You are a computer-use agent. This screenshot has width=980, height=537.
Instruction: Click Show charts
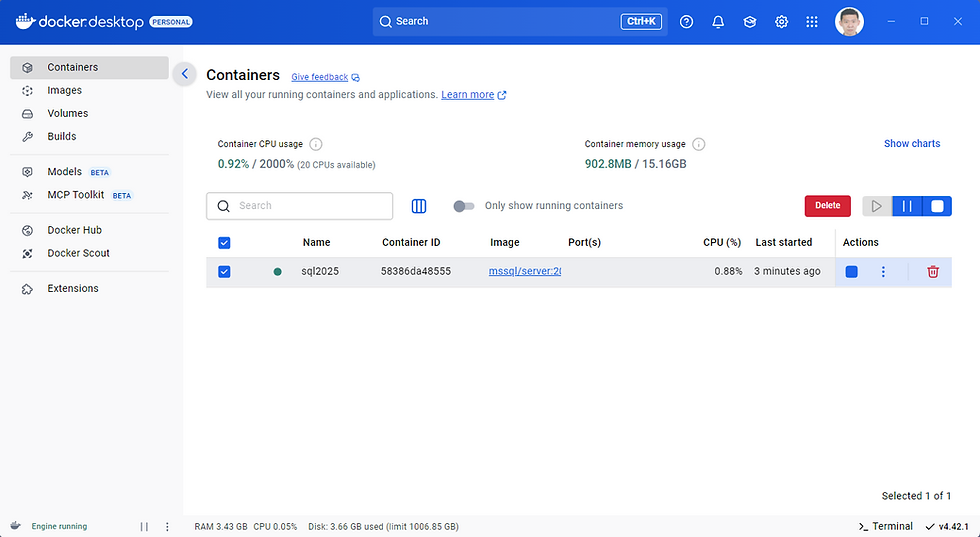tap(912, 144)
